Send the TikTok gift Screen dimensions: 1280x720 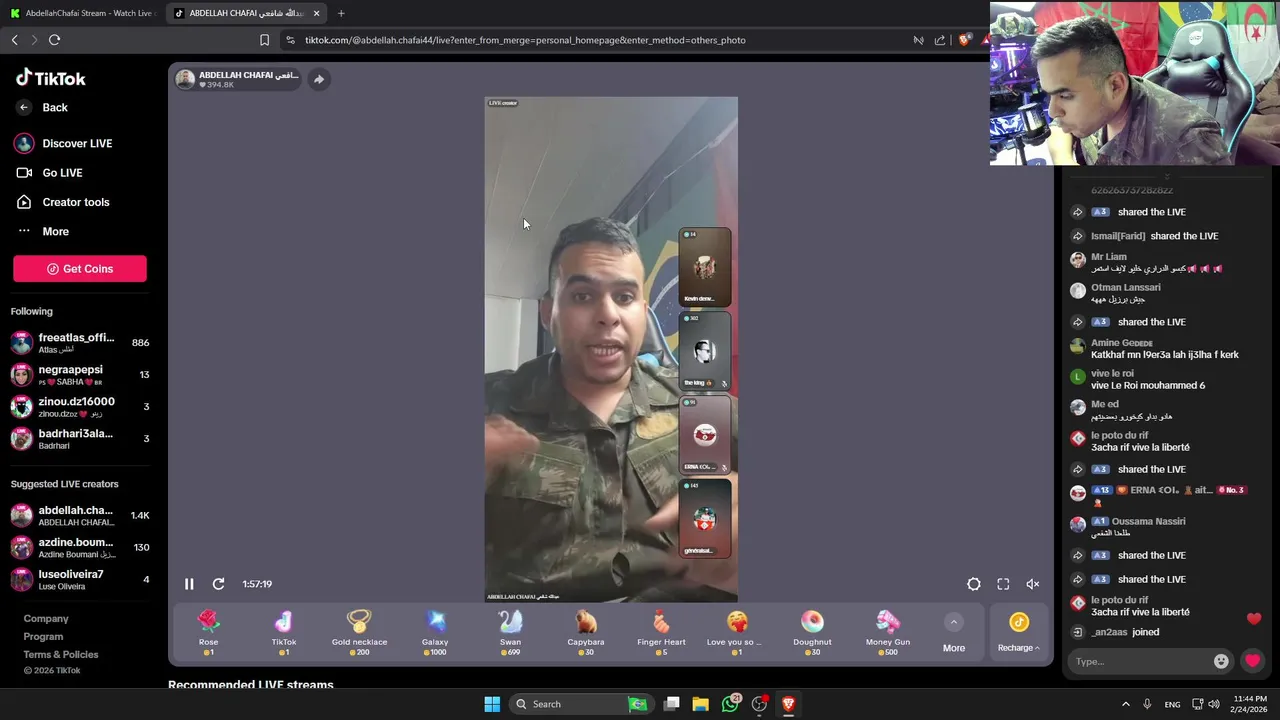284,632
